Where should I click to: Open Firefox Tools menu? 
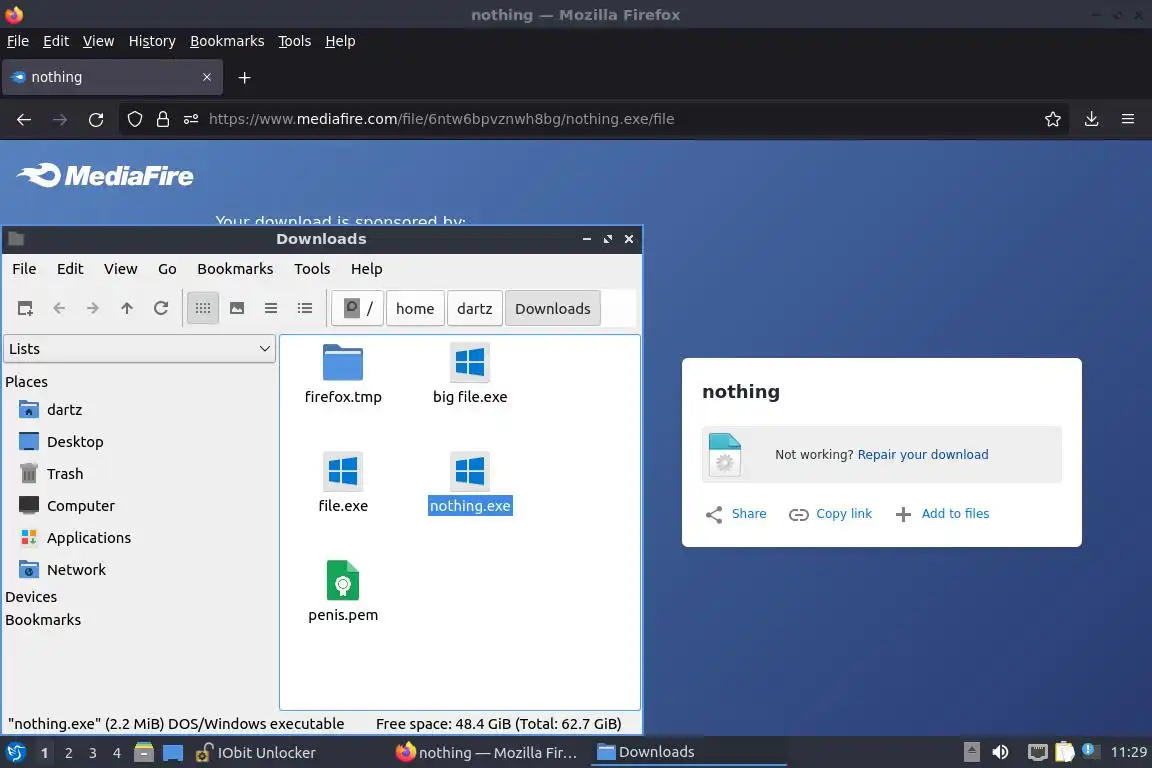coord(295,41)
